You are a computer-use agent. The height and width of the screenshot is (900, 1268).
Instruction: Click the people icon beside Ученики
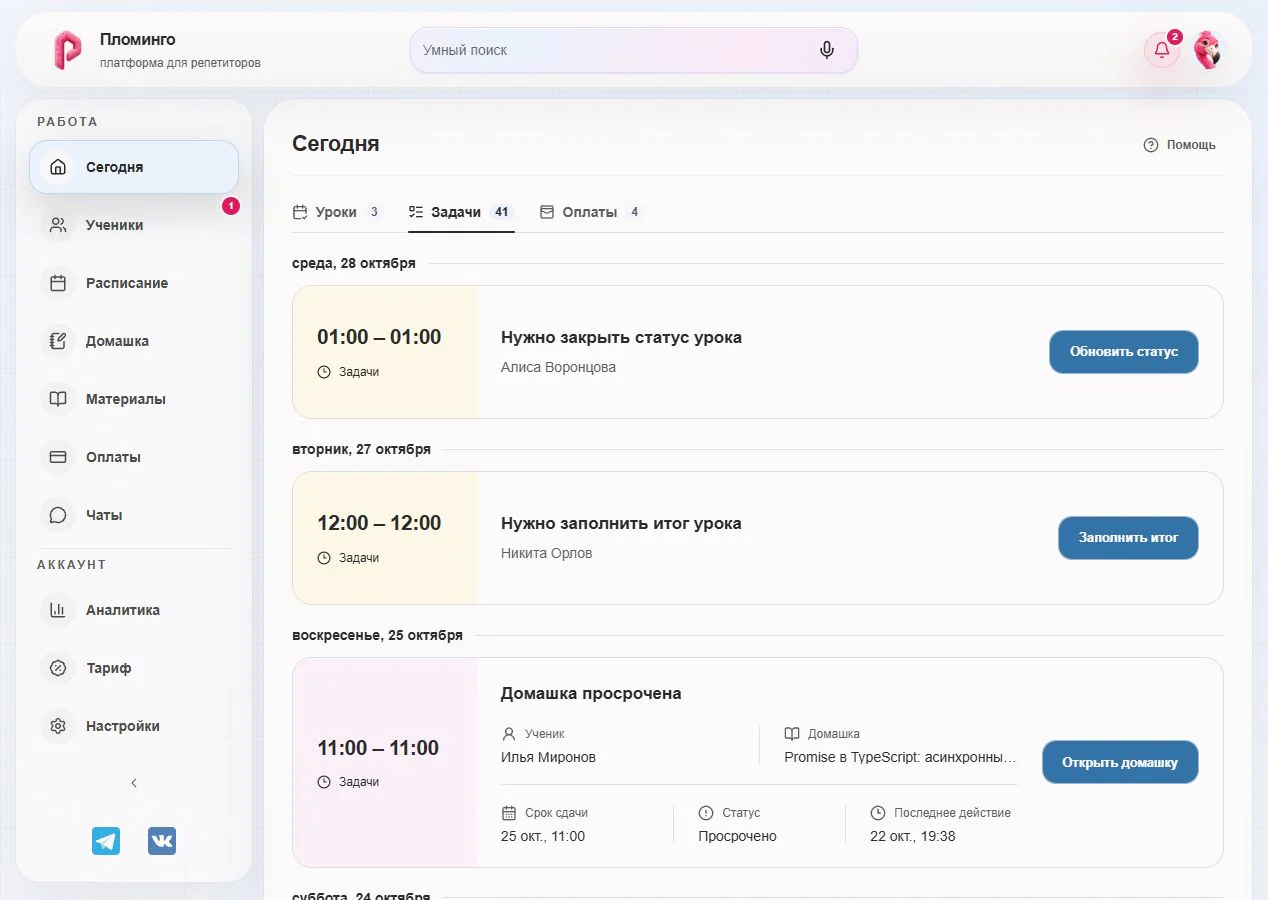58,225
